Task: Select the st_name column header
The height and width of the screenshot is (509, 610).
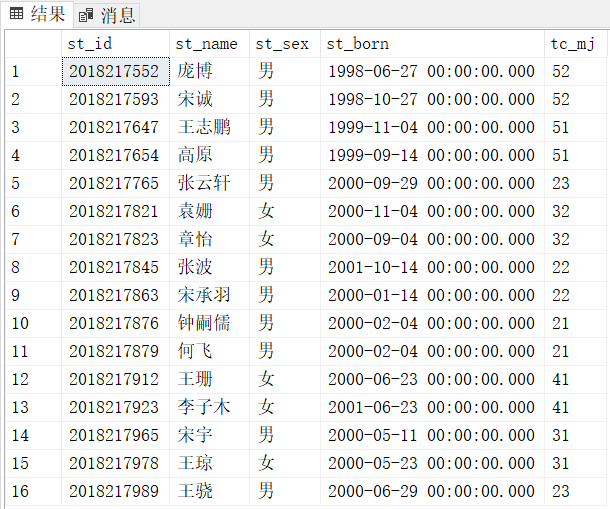Action: 209,44
